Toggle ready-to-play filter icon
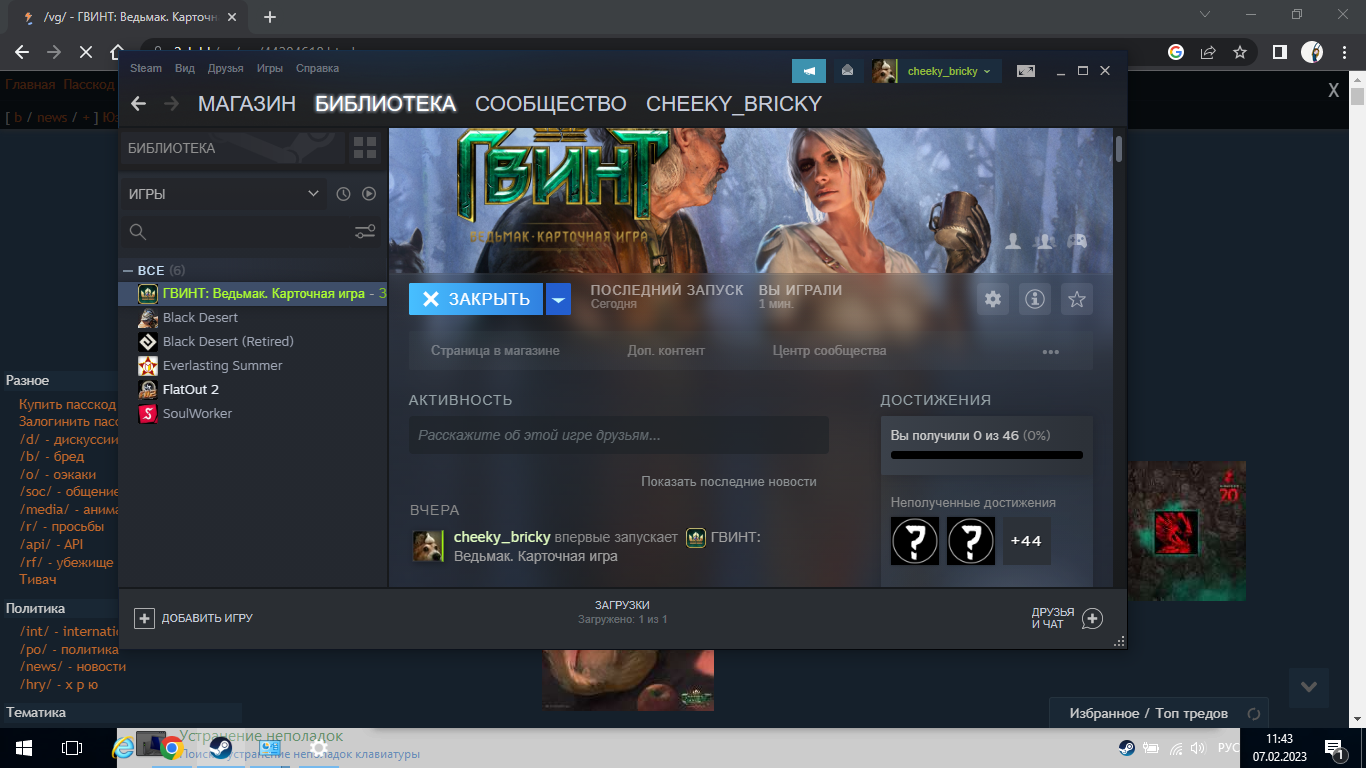1366x768 pixels. (368, 194)
